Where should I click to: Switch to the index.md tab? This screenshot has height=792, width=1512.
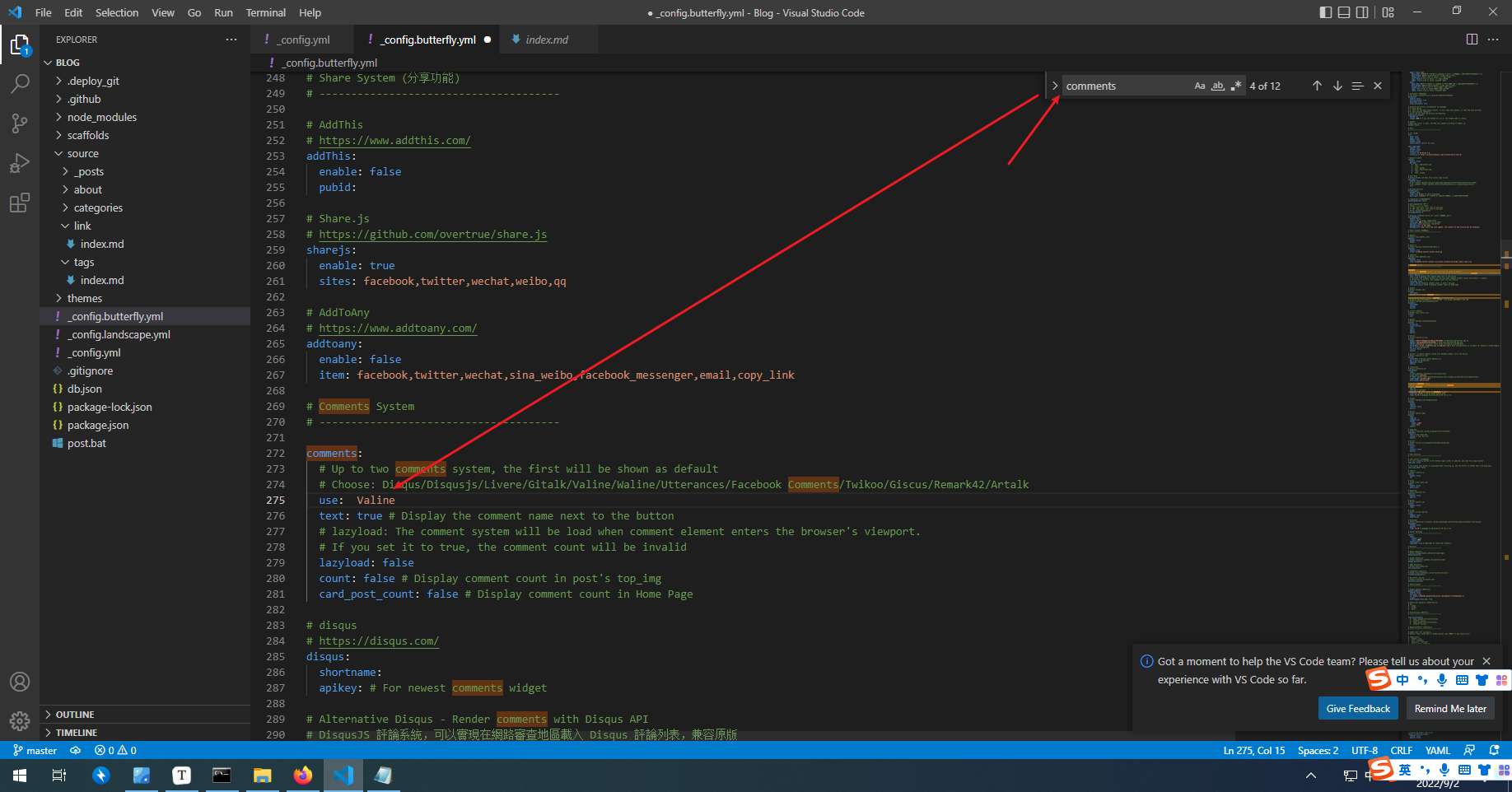coord(547,40)
